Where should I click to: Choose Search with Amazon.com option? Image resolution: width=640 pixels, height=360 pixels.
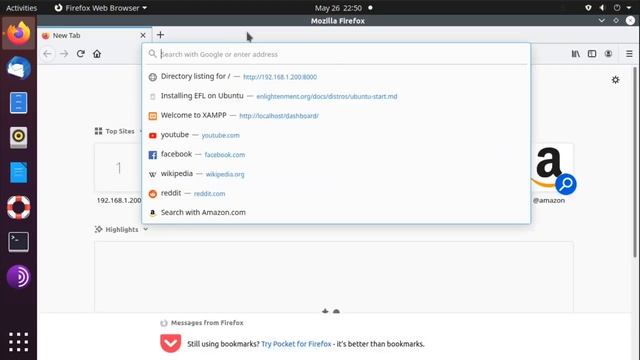coord(336,213)
